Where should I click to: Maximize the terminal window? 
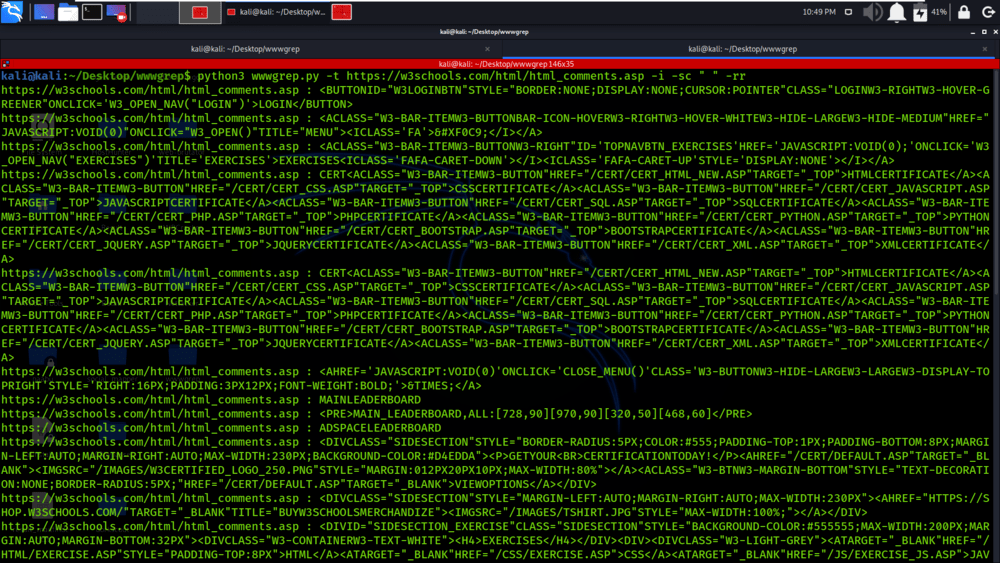[984, 32]
